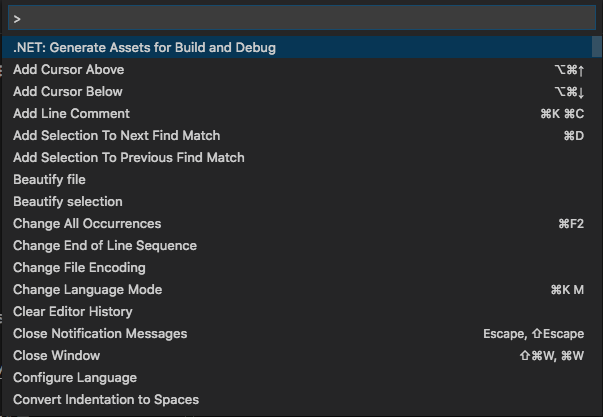The width and height of the screenshot is (603, 417).
Task: Select Add Cursor Below command
Action: (297, 92)
